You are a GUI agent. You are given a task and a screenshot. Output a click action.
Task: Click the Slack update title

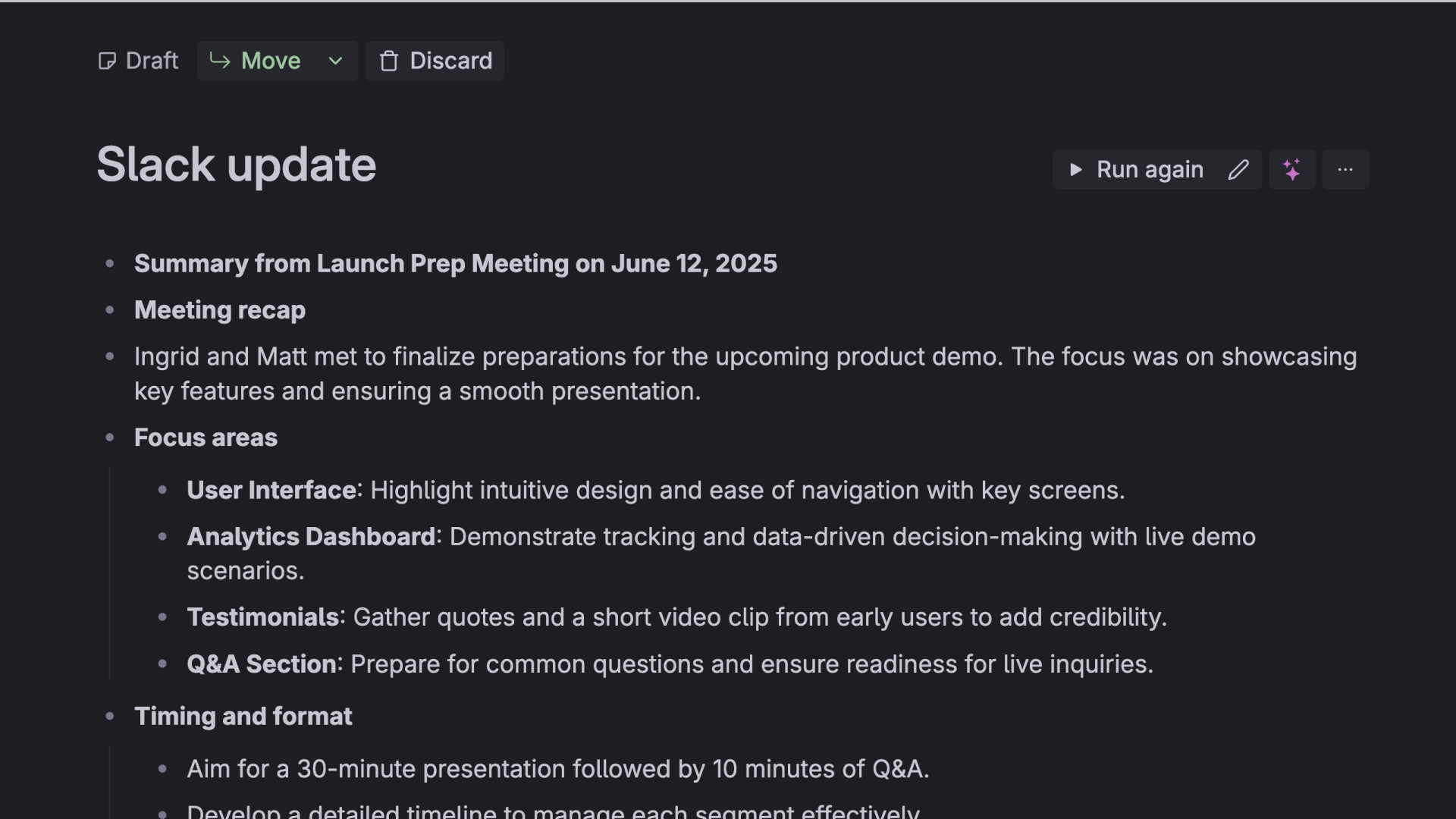(237, 165)
